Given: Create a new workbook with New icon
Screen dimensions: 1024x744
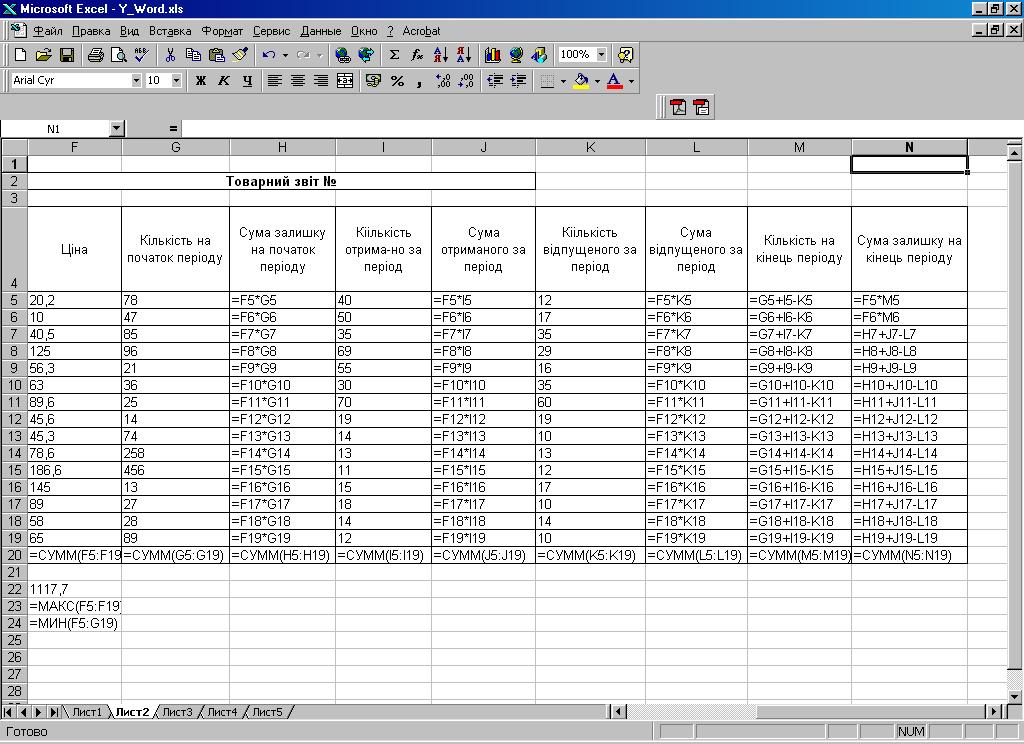Looking at the screenshot, I should (x=20, y=55).
